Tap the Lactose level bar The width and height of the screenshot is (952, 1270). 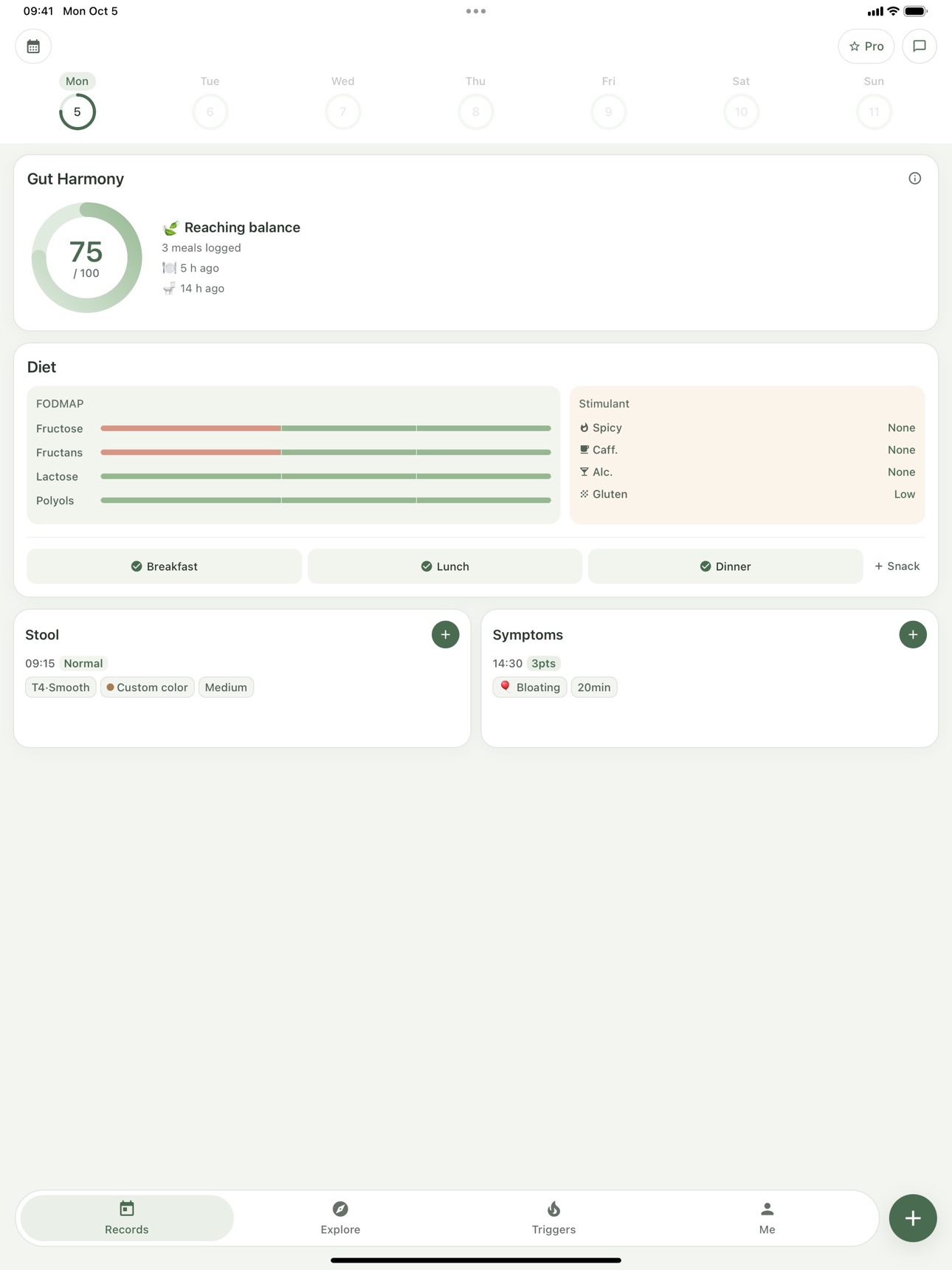tap(325, 476)
